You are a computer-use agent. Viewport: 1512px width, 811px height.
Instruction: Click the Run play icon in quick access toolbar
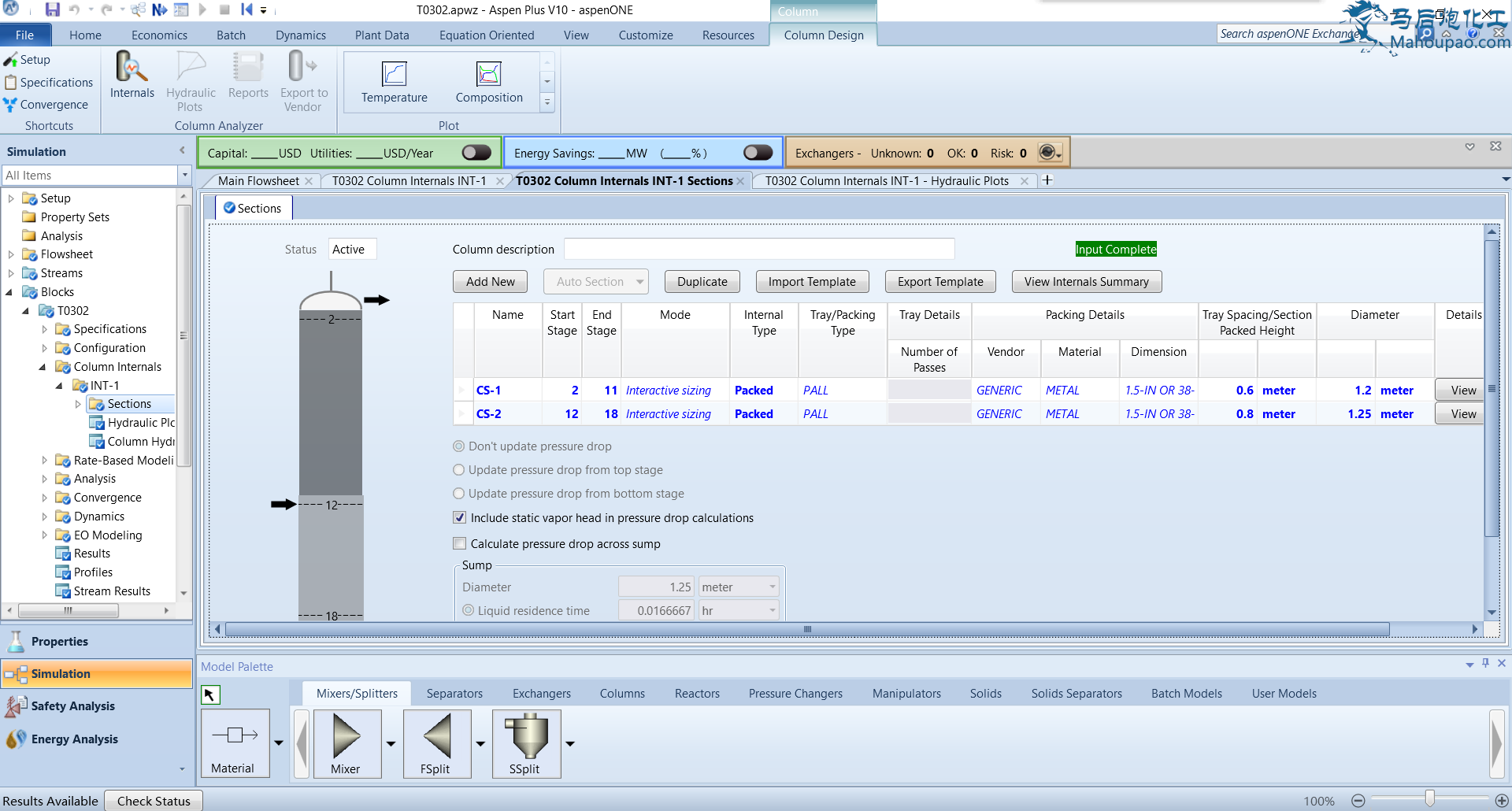[202, 10]
